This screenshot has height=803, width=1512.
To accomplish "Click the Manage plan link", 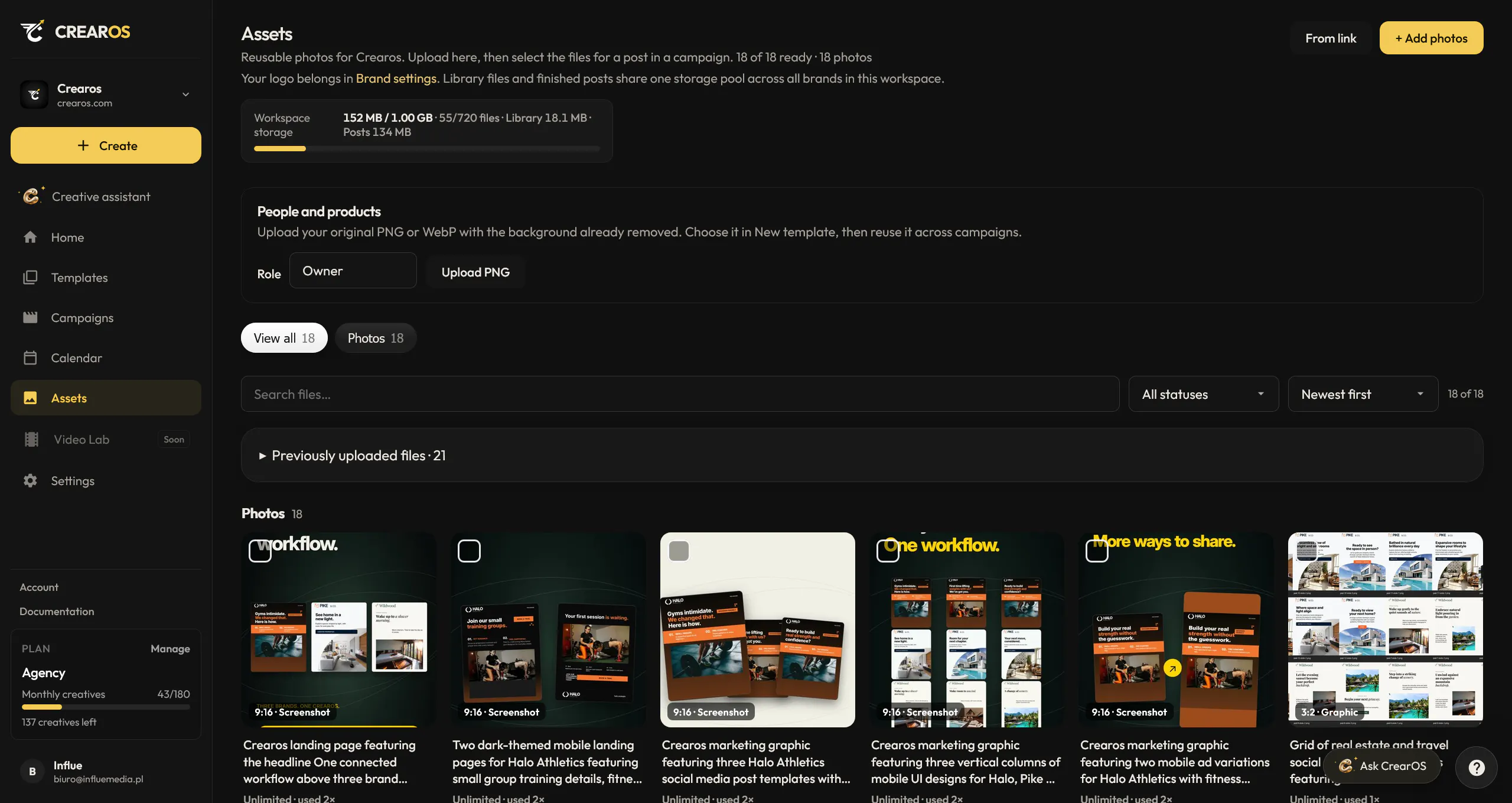I will click(170, 648).
